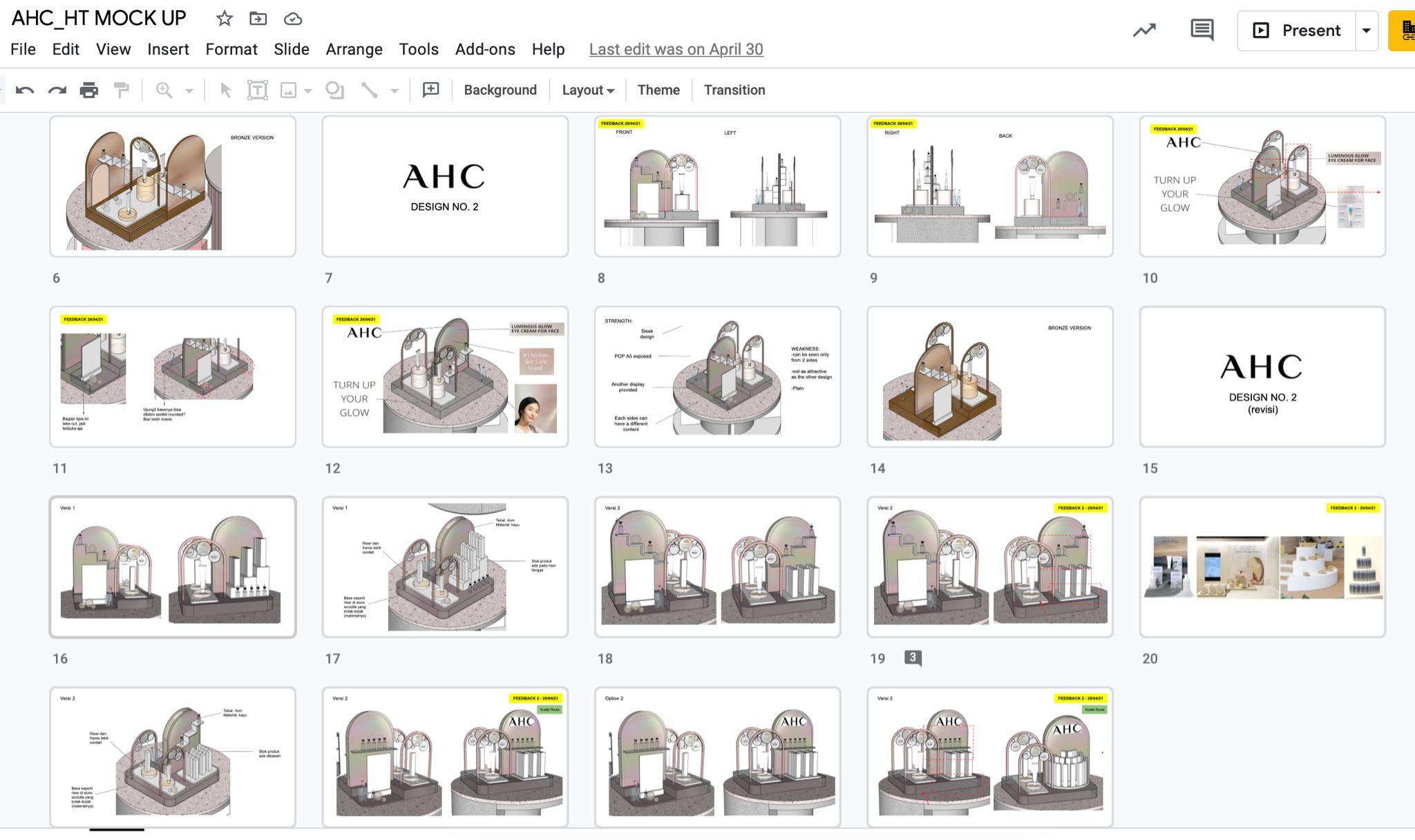Viewport: 1415px width, 840px height.
Task: Select the Option 2 slide thumbnail
Action: [717, 757]
